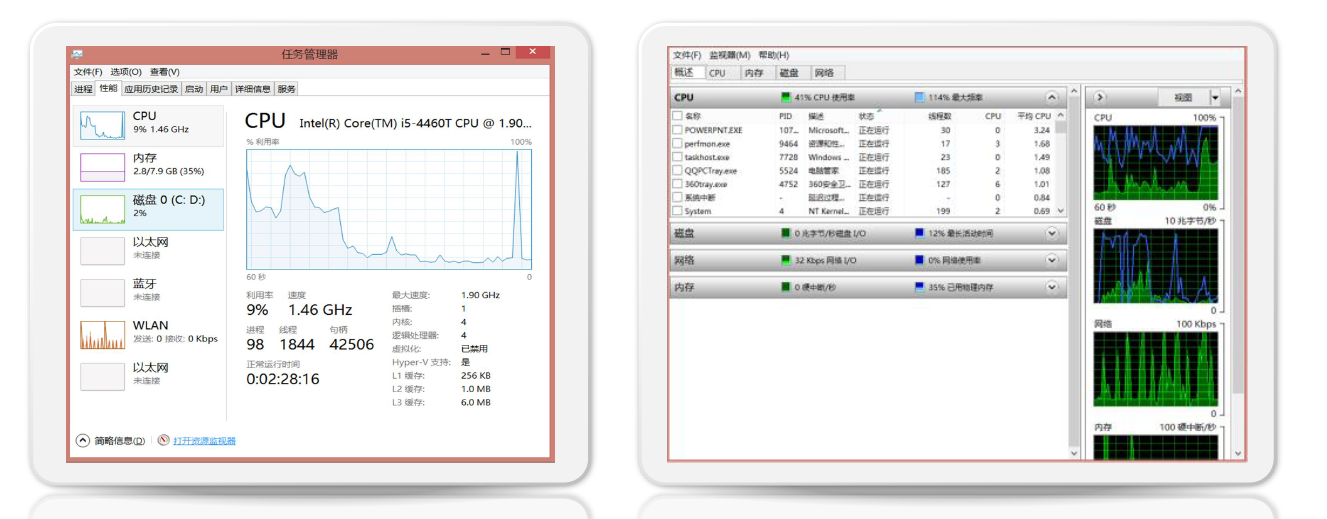This screenshot has width=1327, height=519.
Task: Click the CPU process list scrollbar up arrow
Action: tap(1060, 116)
